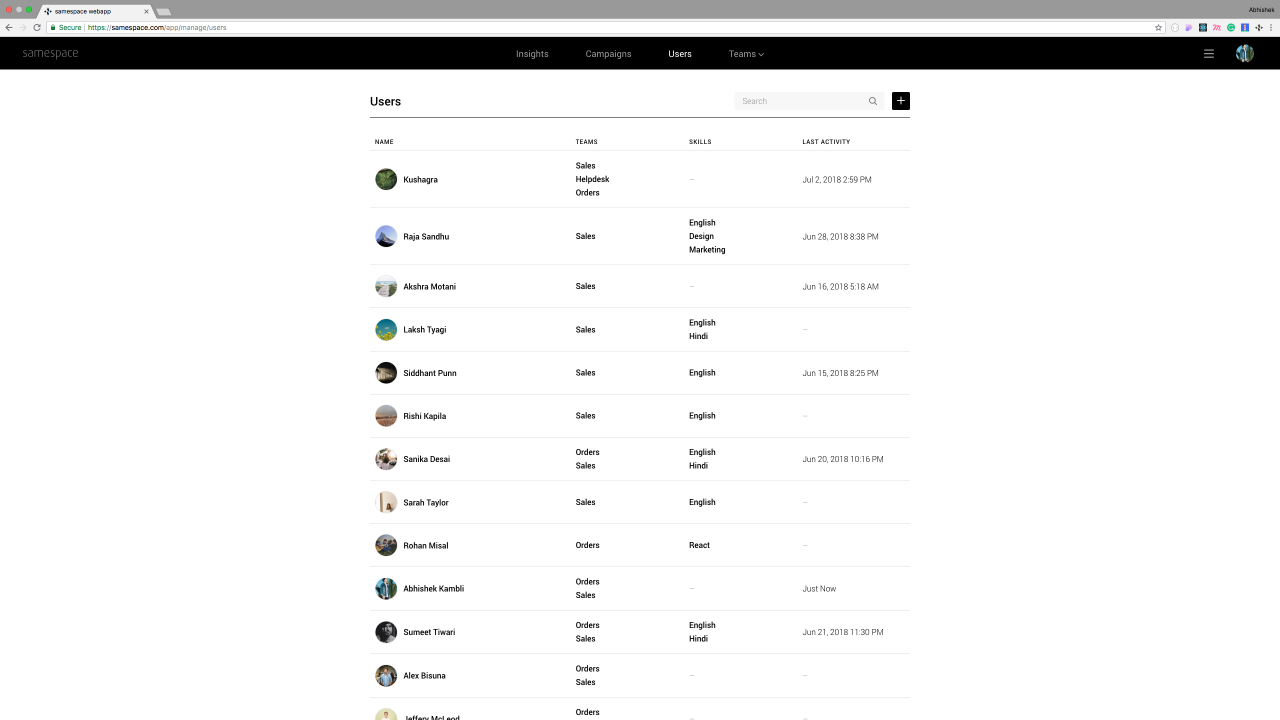1280x720 pixels.
Task: Click Laksh Tyagi's avatar
Action: 386,329
